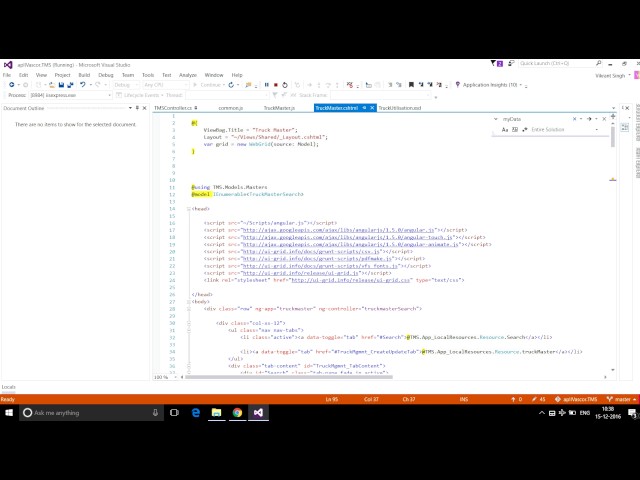This screenshot has width=640, height=480.
Task: Click the Save All icon
Action: (x=70, y=85)
